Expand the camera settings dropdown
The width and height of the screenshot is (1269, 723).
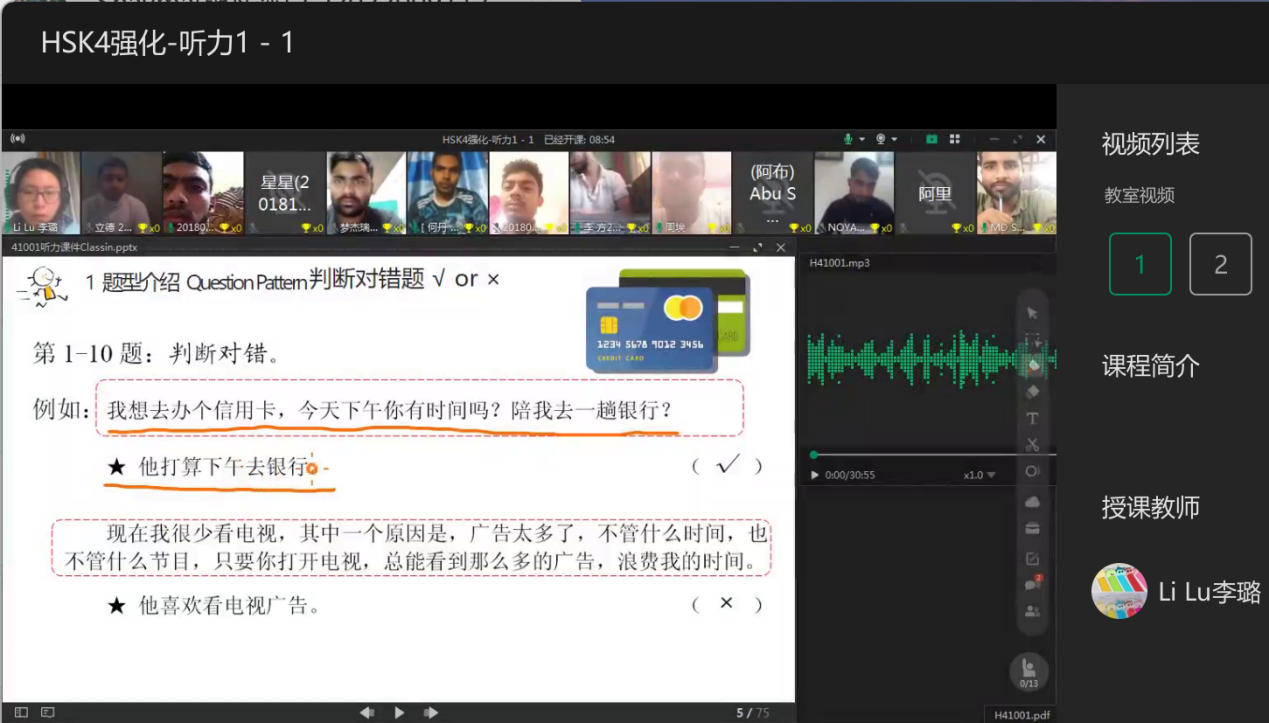894,139
